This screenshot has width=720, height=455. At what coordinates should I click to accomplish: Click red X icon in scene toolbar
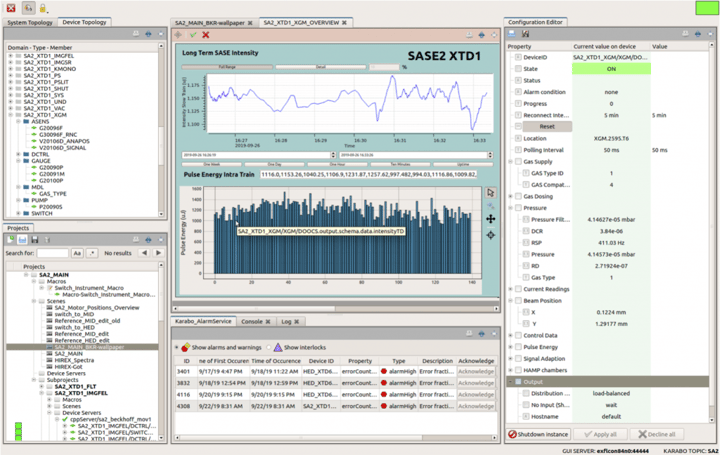[205, 35]
